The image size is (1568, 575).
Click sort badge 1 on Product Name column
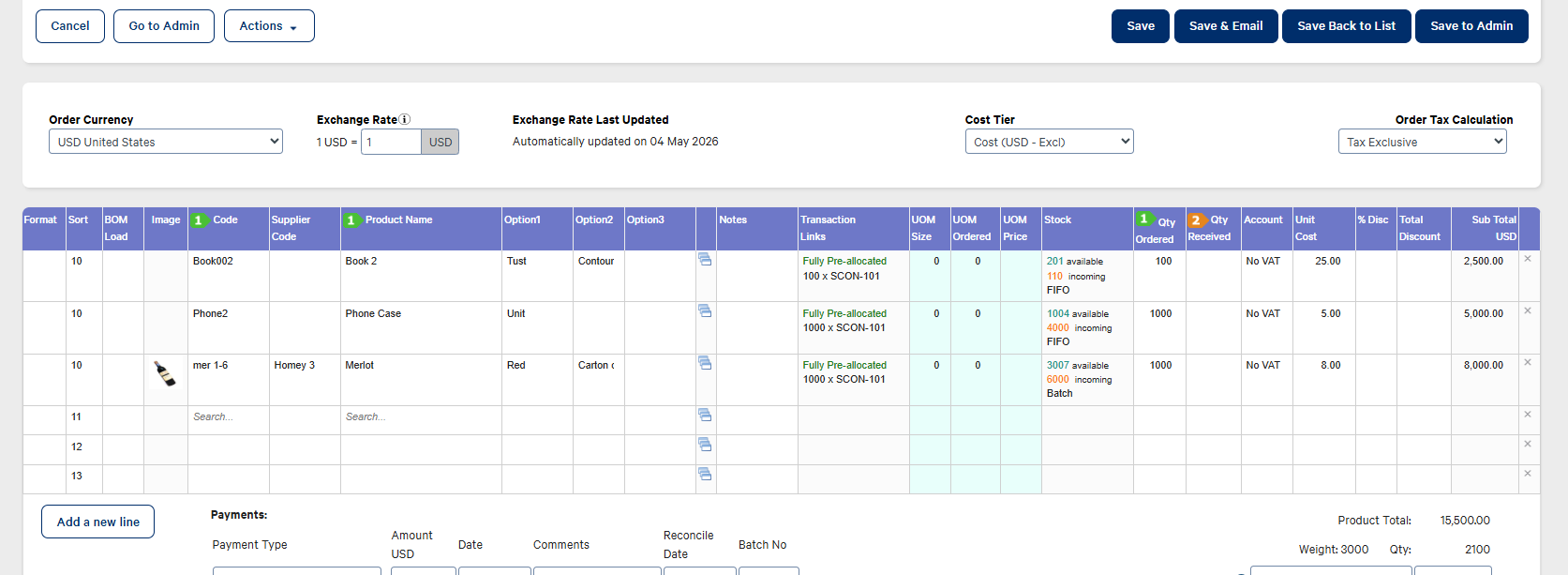click(x=351, y=220)
